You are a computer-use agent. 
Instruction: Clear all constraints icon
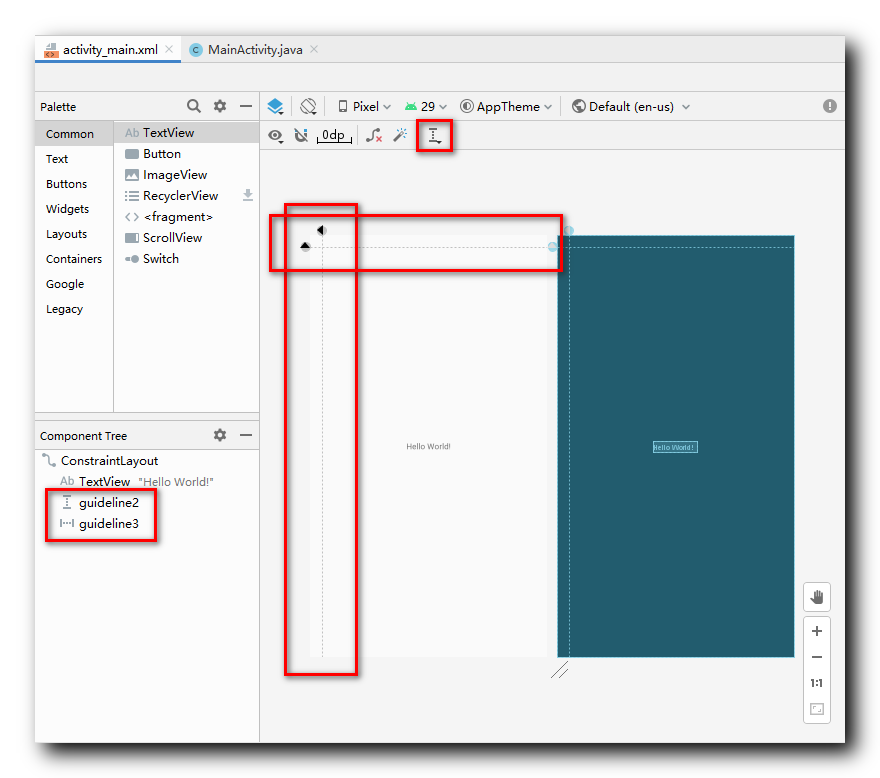click(x=374, y=135)
